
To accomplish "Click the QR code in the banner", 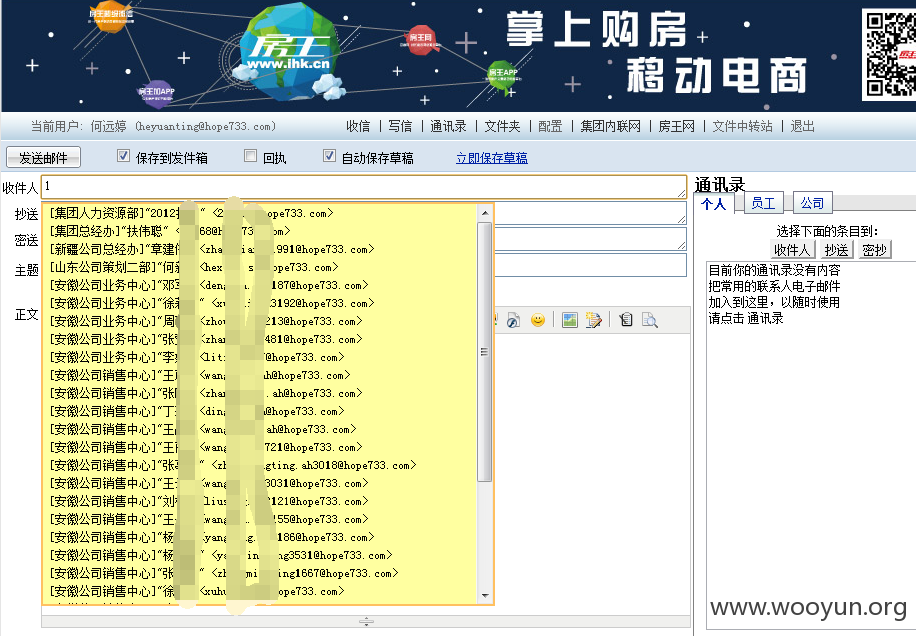I will pyautogui.click(x=889, y=54).
